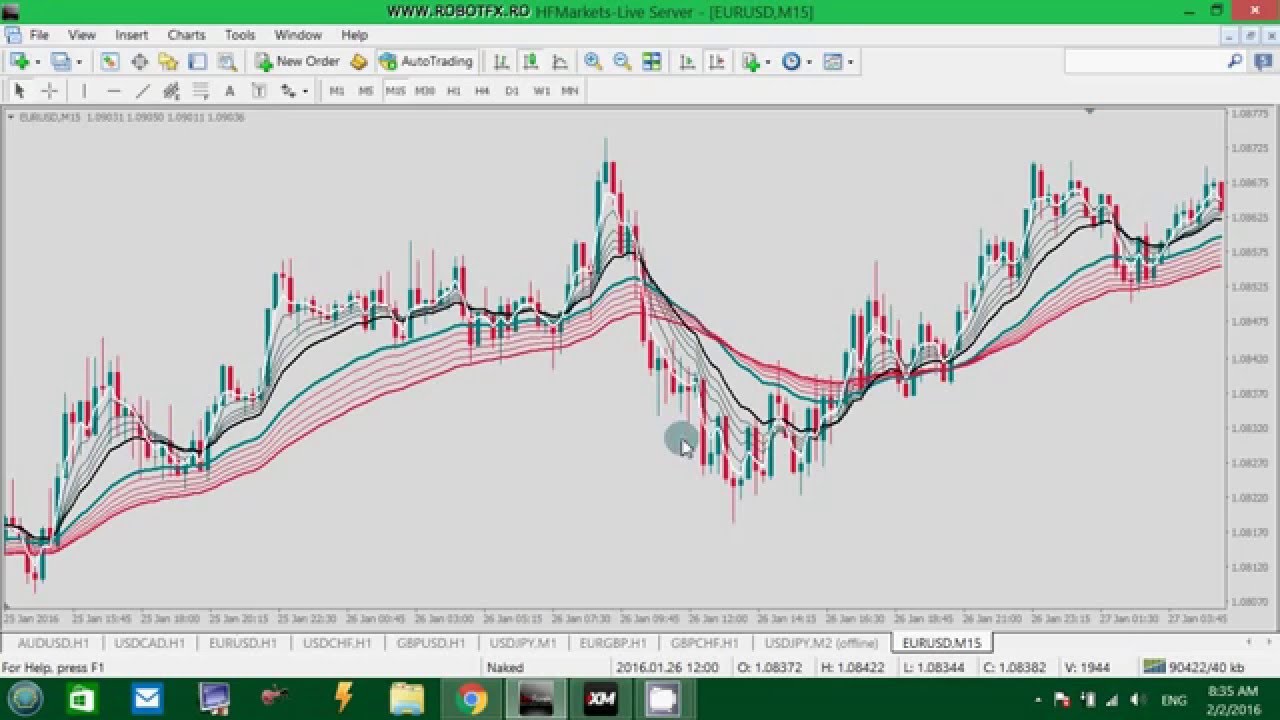Image resolution: width=1280 pixels, height=720 pixels.
Task: Click the New Order button
Action: 298,61
